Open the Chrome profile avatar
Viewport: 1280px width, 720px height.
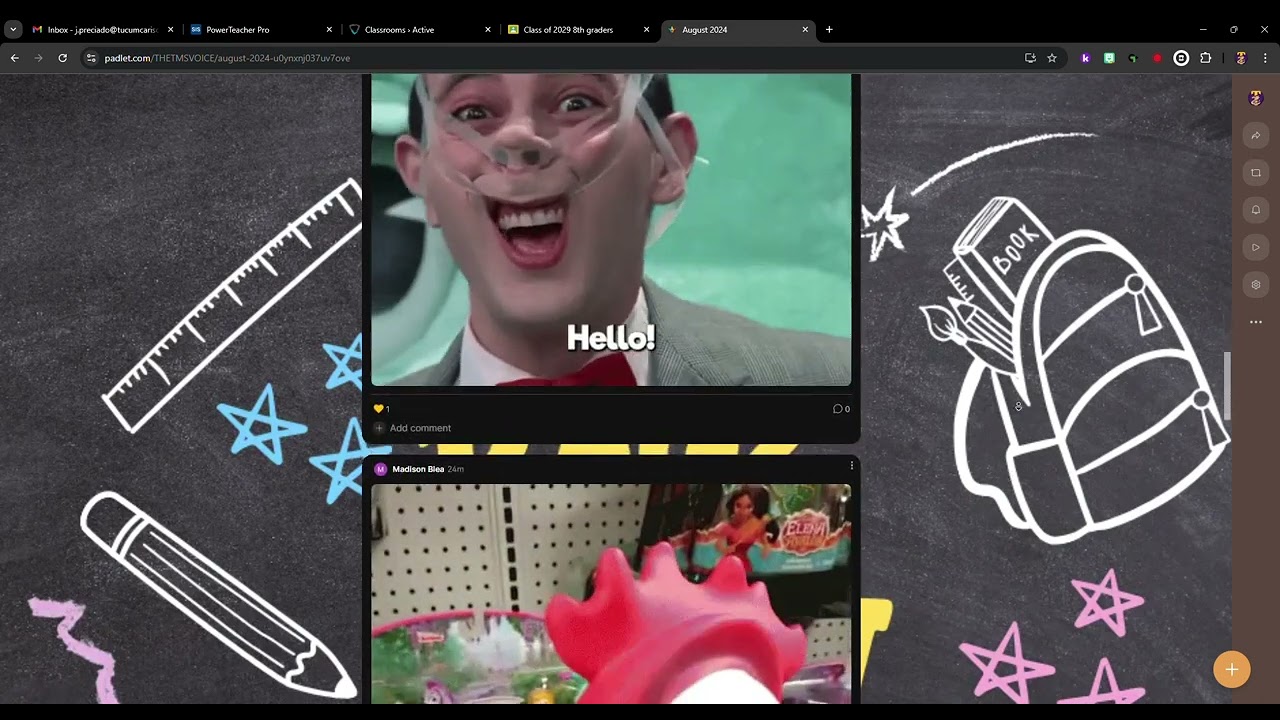[x=1241, y=58]
